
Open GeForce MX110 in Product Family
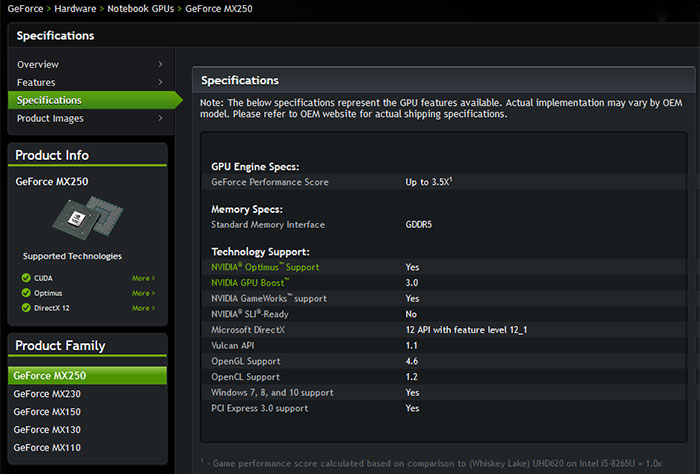(x=47, y=447)
